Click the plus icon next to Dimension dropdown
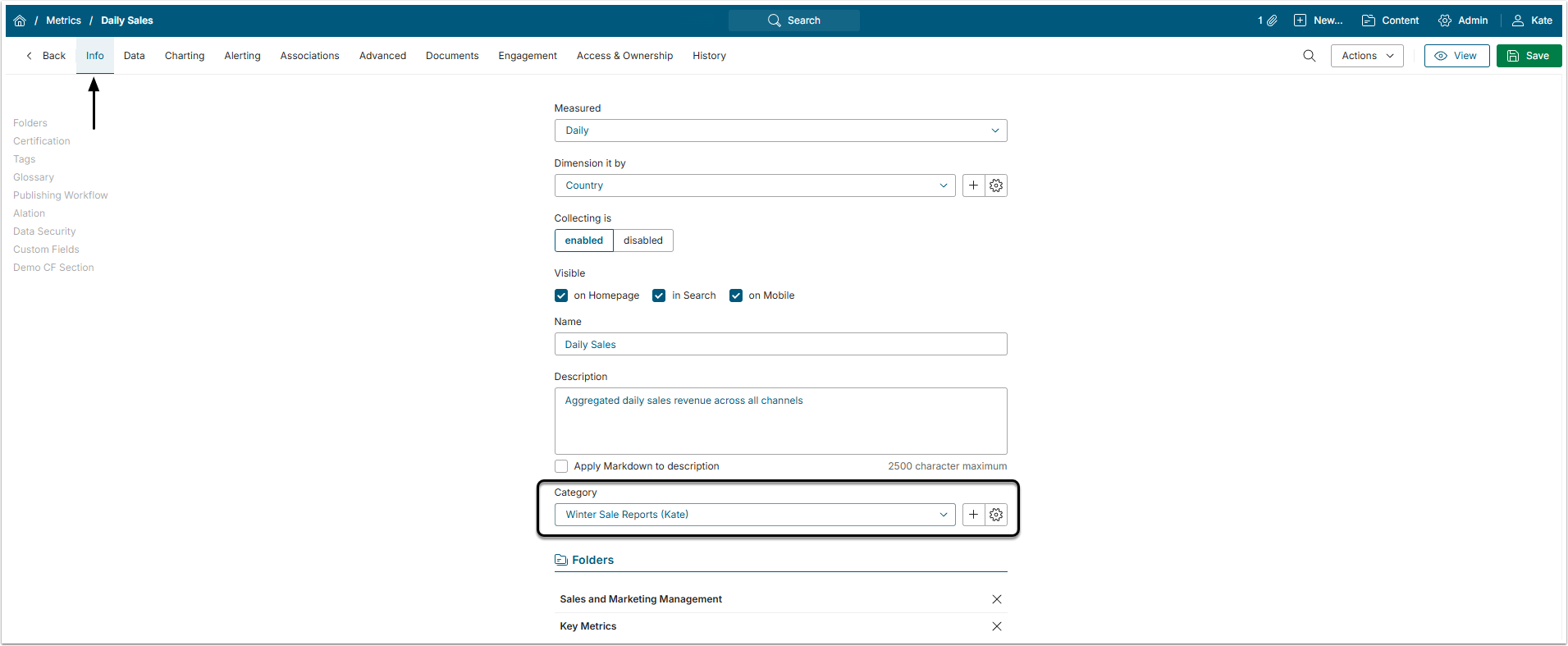Viewport: 1568px width, 646px height. pyautogui.click(x=973, y=186)
